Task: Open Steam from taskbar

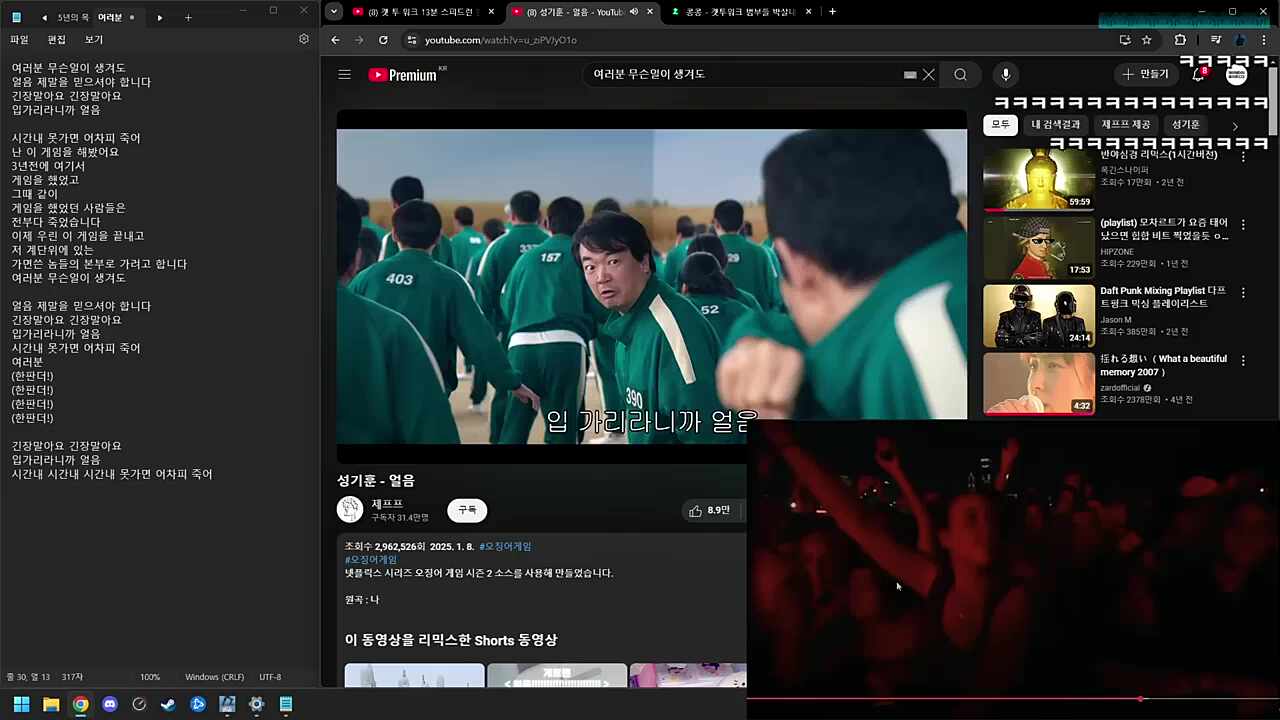Action: click(x=168, y=704)
